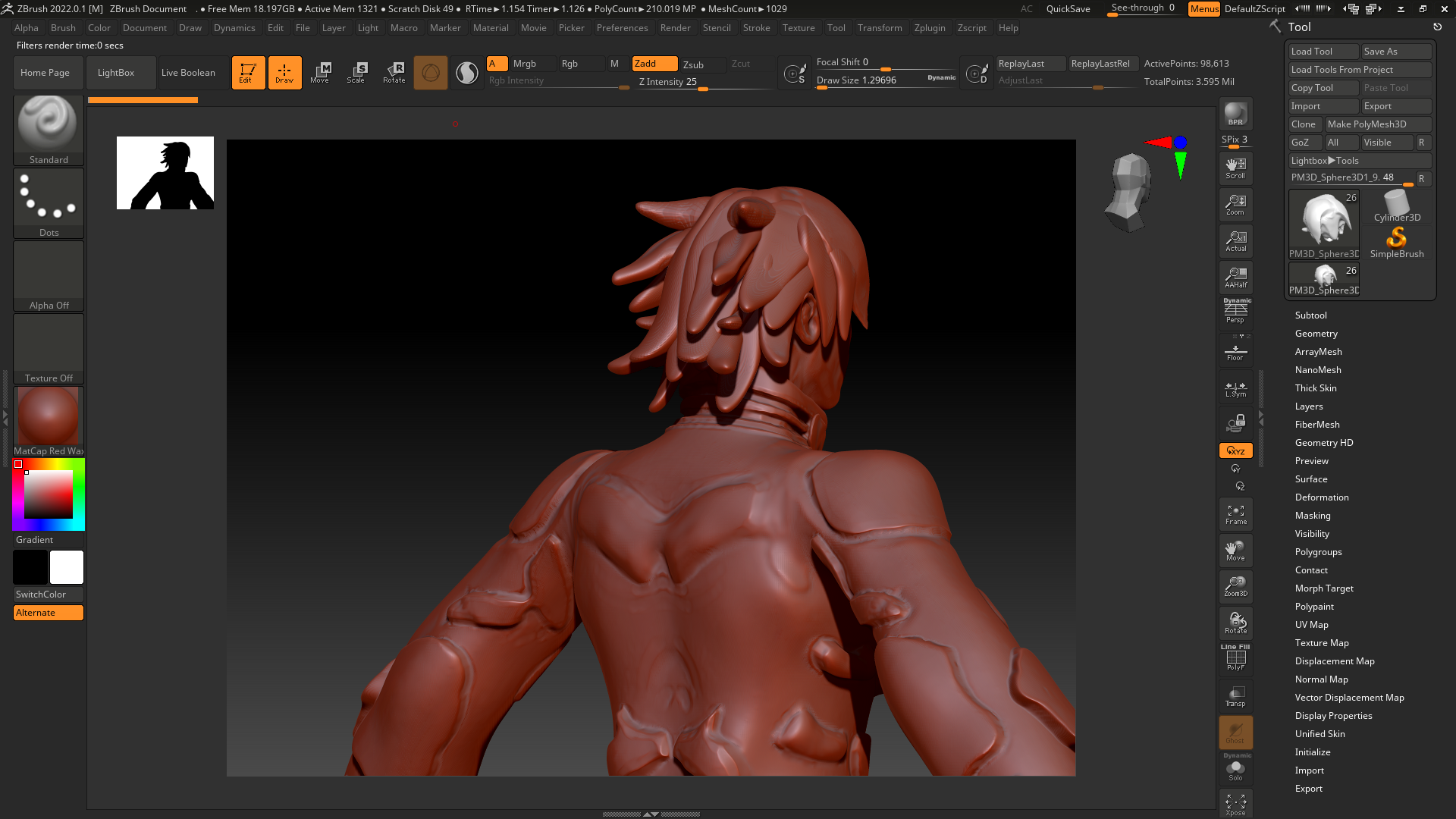Screen dimensions: 1456x819
Task: Select the Rotate transform tool
Action: (x=394, y=73)
